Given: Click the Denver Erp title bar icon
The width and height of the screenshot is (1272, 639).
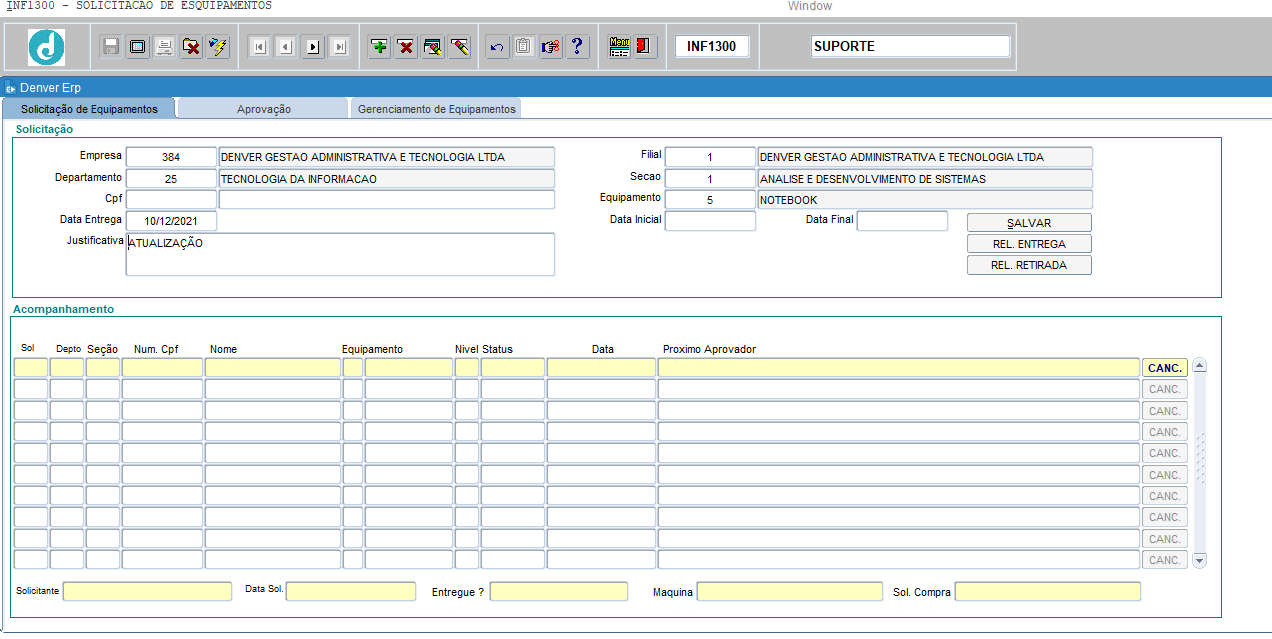Looking at the screenshot, I should [x=10, y=88].
